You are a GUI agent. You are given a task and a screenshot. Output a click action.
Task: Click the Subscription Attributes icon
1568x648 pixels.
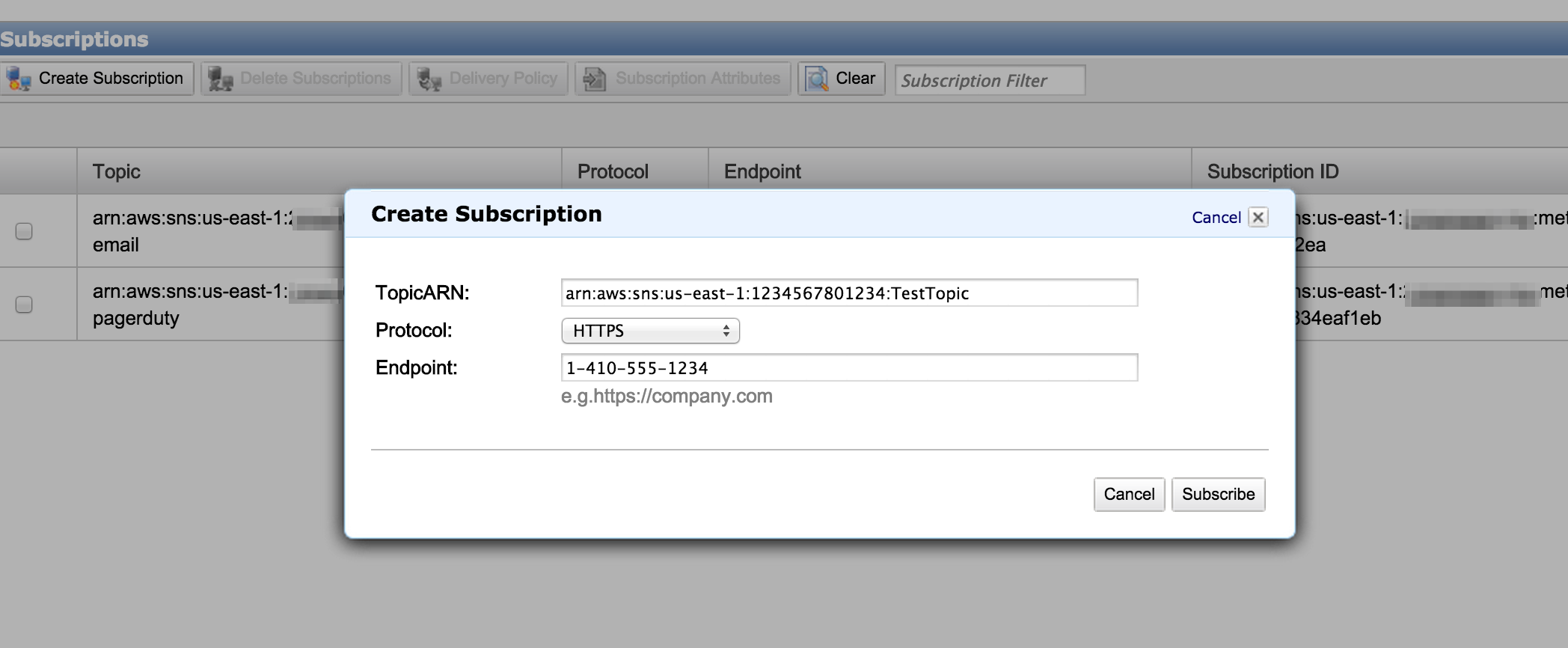pyautogui.click(x=595, y=79)
